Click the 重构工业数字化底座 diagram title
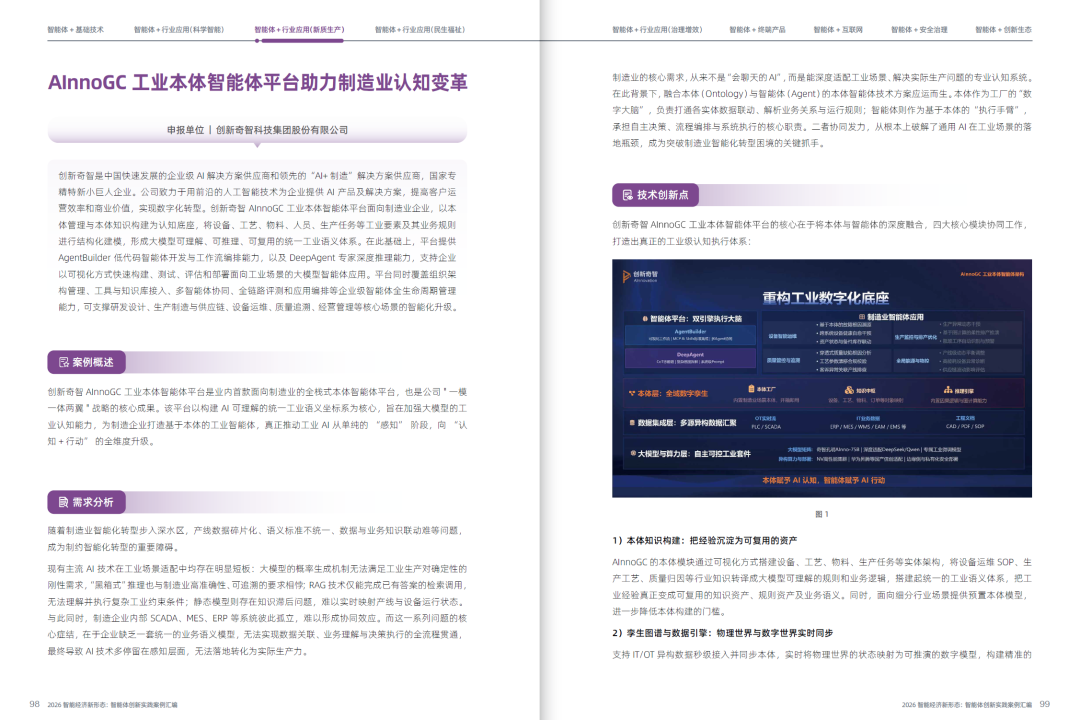This screenshot has width=1080, height=720. tap(825, 298)
